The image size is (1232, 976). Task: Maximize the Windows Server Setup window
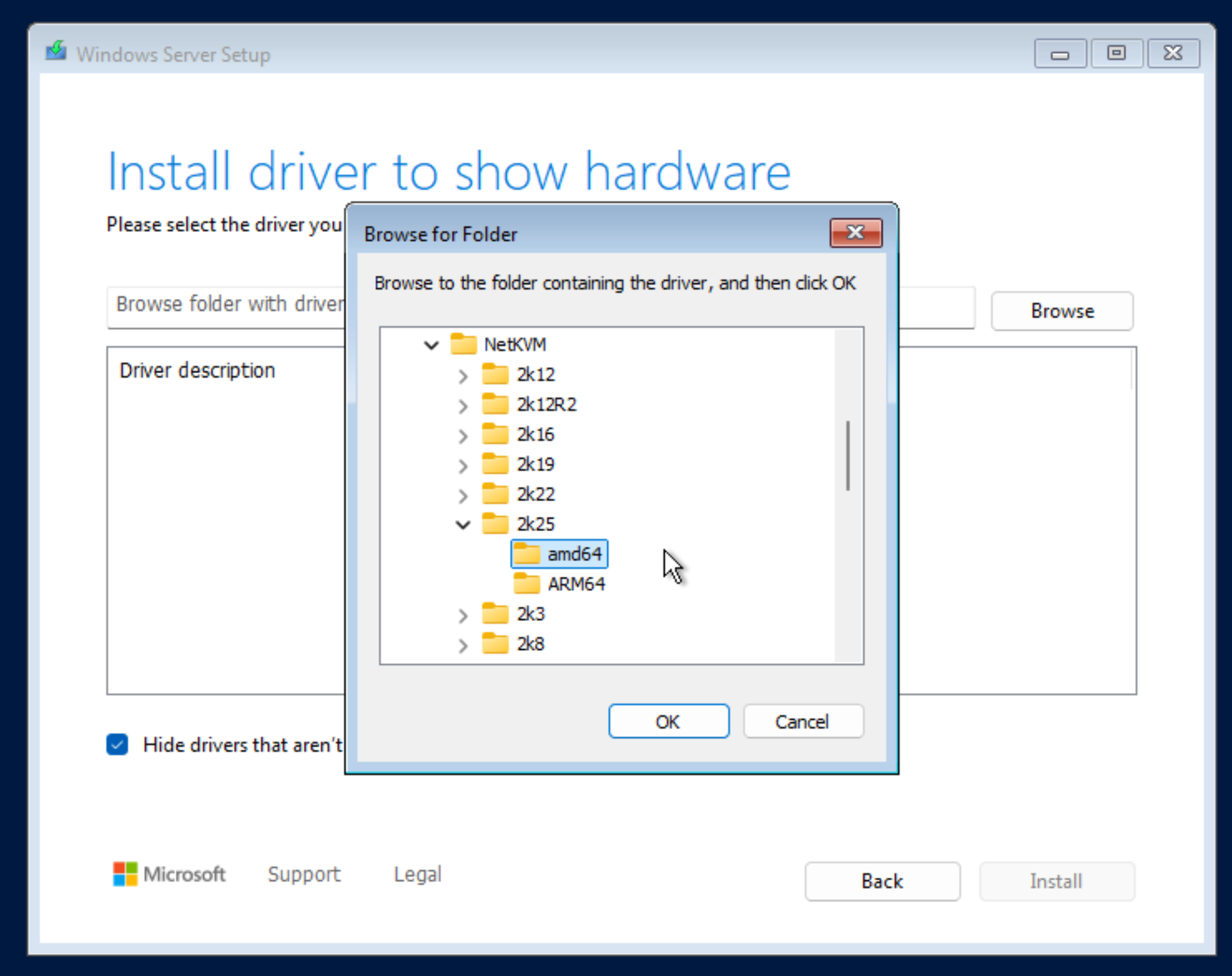[1117, 54]
